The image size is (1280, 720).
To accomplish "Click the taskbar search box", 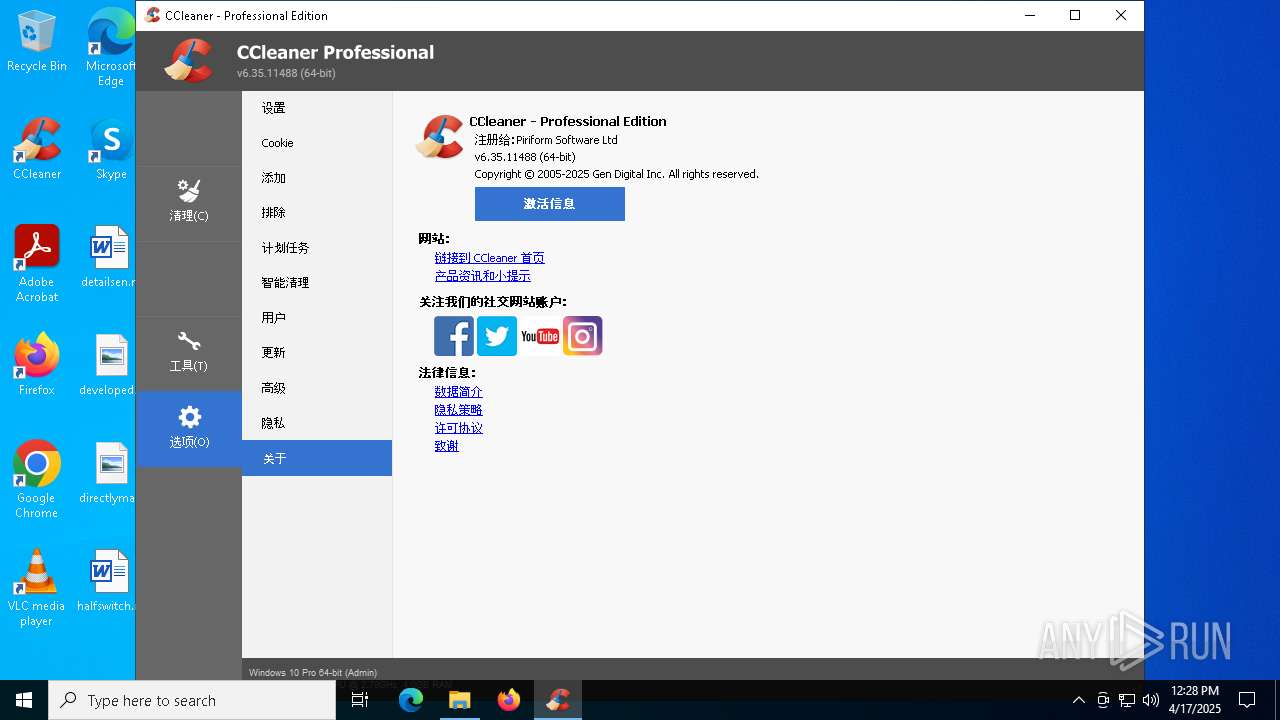I will (192, 700).
